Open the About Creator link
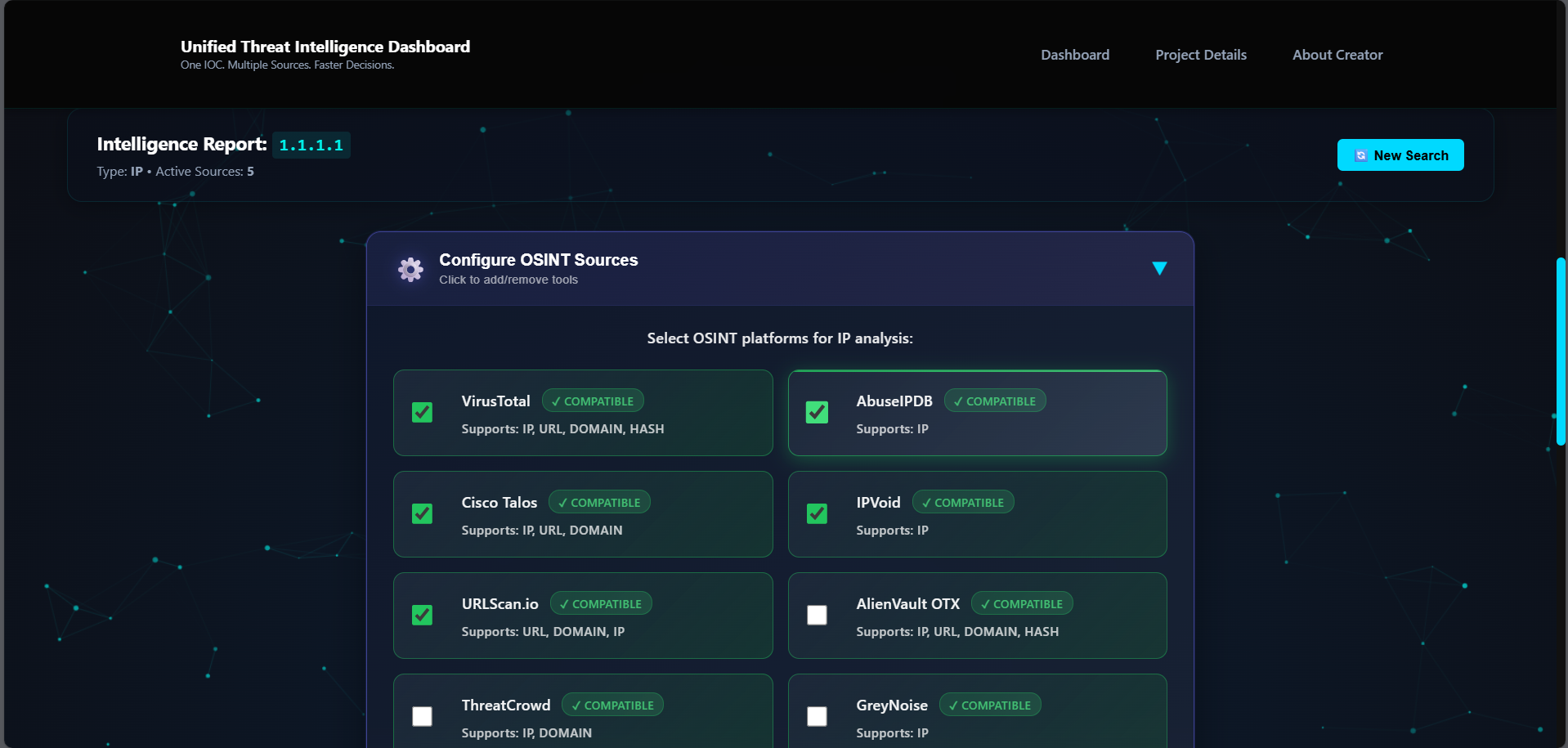This screenshot has height=748, width=1568. pos(1337,55)
